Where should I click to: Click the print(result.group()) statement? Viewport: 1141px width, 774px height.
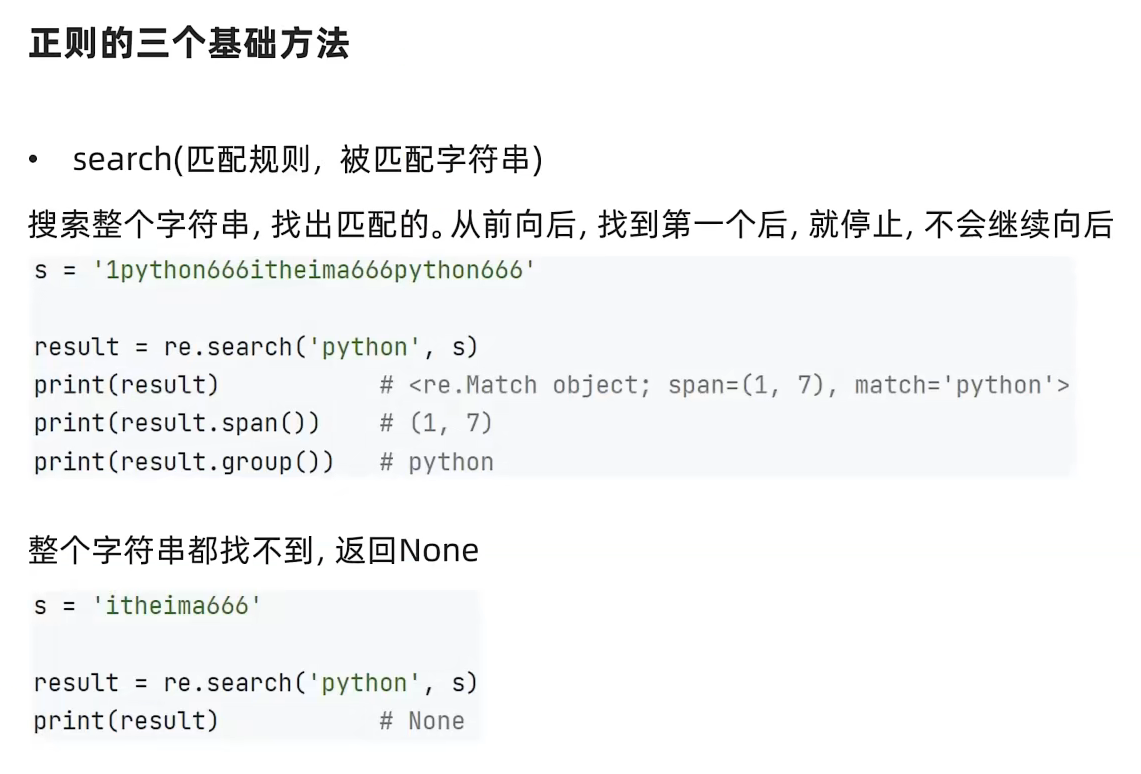coord(183,462)
